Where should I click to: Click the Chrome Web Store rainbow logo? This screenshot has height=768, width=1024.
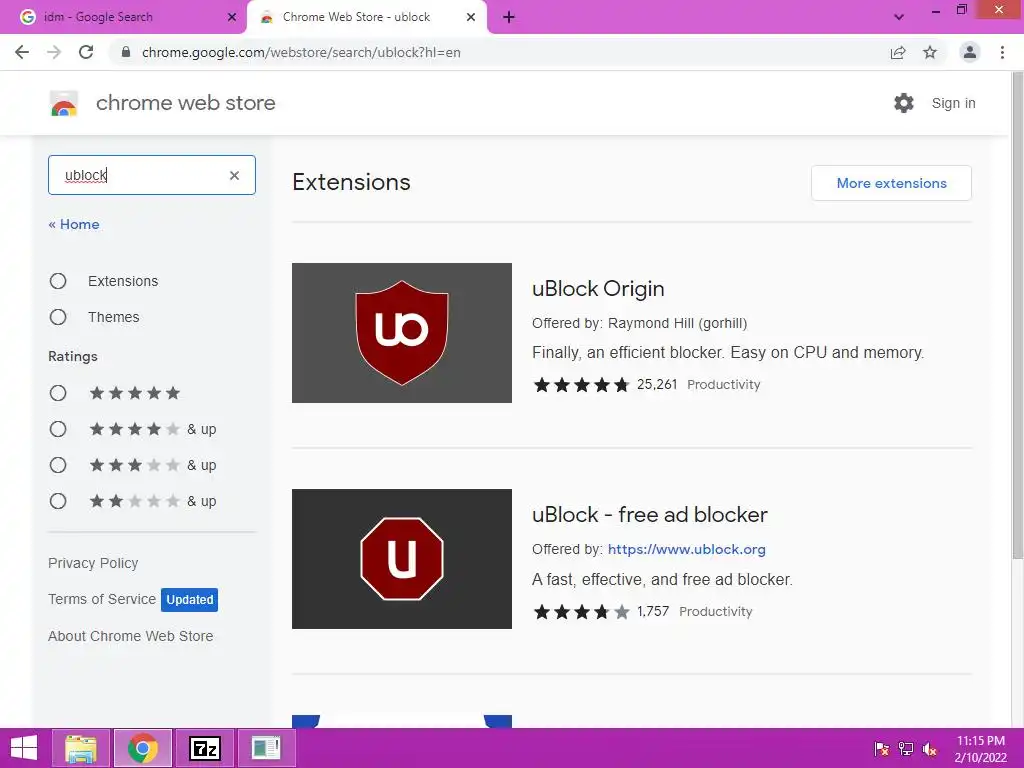click(x=64, y=103)
